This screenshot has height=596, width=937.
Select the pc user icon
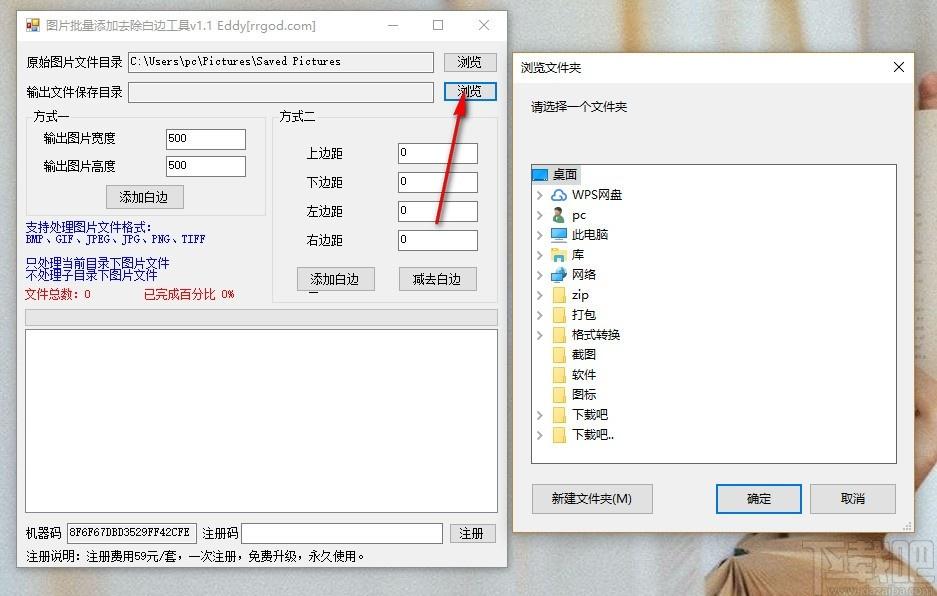[559, 215]
